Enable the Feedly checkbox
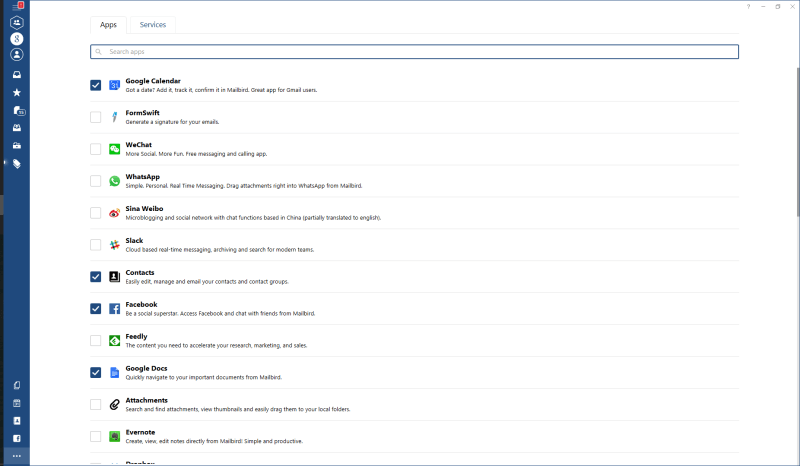Screen dimensions: 800x466 pos(95,340)
